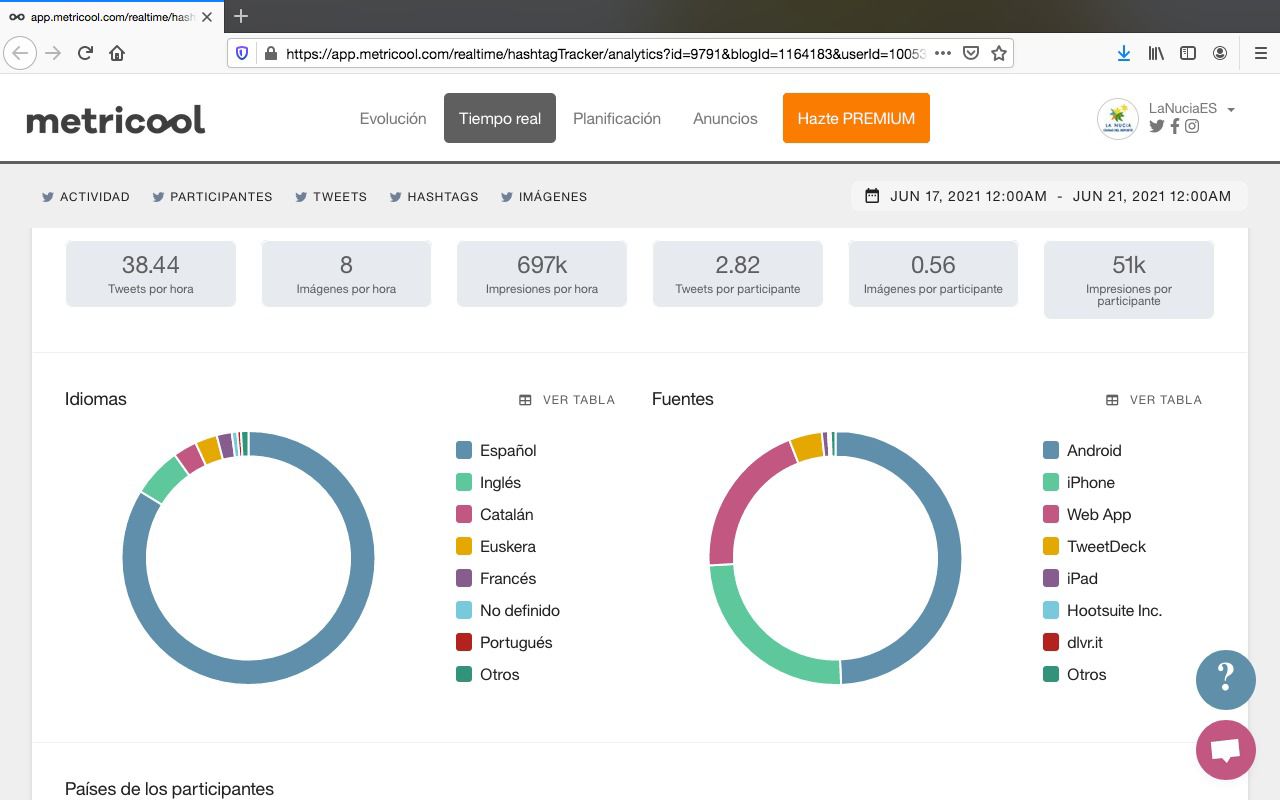Toggle the Web App legend entry

1098,514
